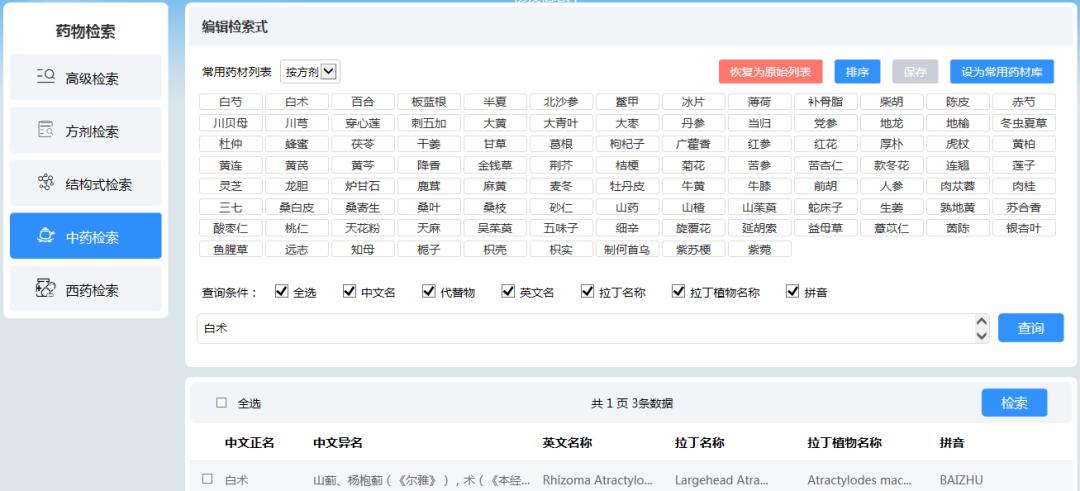Check the 全选 box in results header

tap(221, 403)
